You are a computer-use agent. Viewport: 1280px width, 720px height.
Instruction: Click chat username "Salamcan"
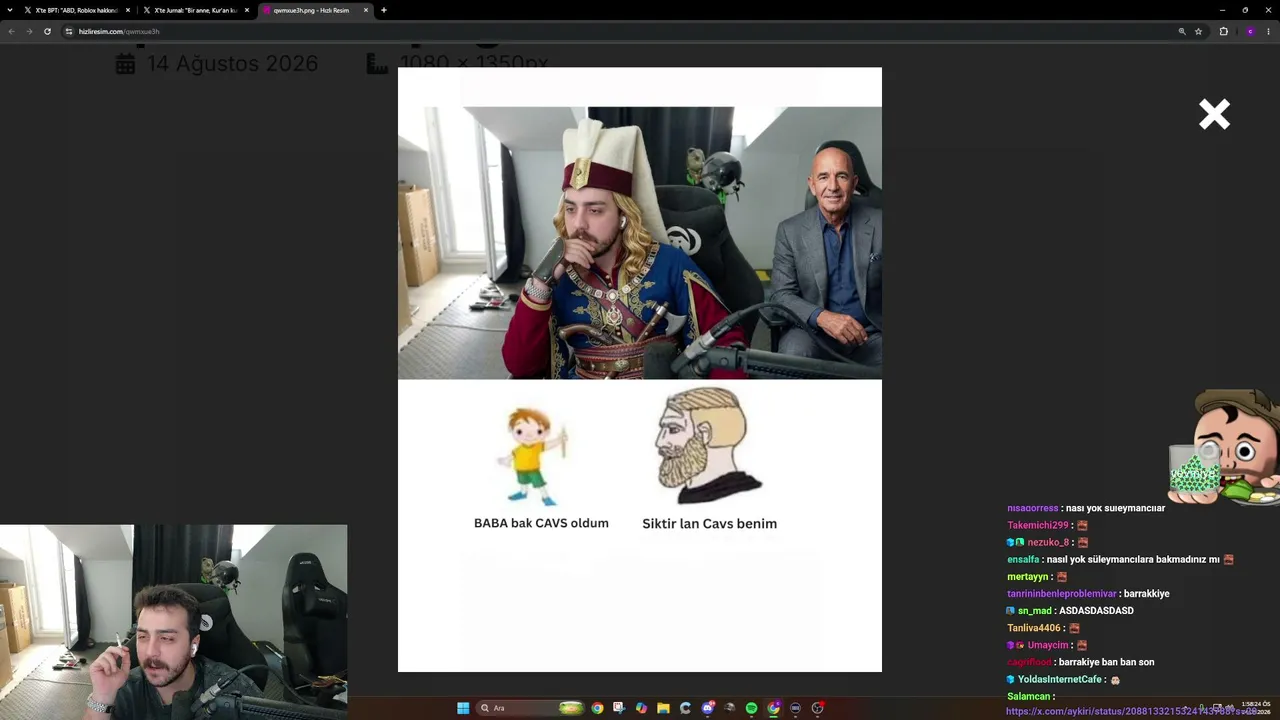pos(1029,697)
